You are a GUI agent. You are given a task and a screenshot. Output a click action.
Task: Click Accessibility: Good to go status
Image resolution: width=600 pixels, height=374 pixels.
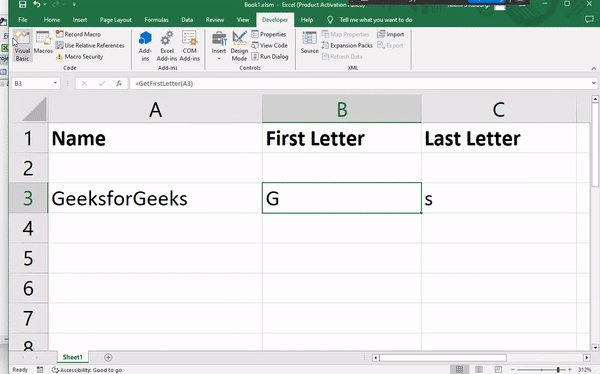pos(87,370)
